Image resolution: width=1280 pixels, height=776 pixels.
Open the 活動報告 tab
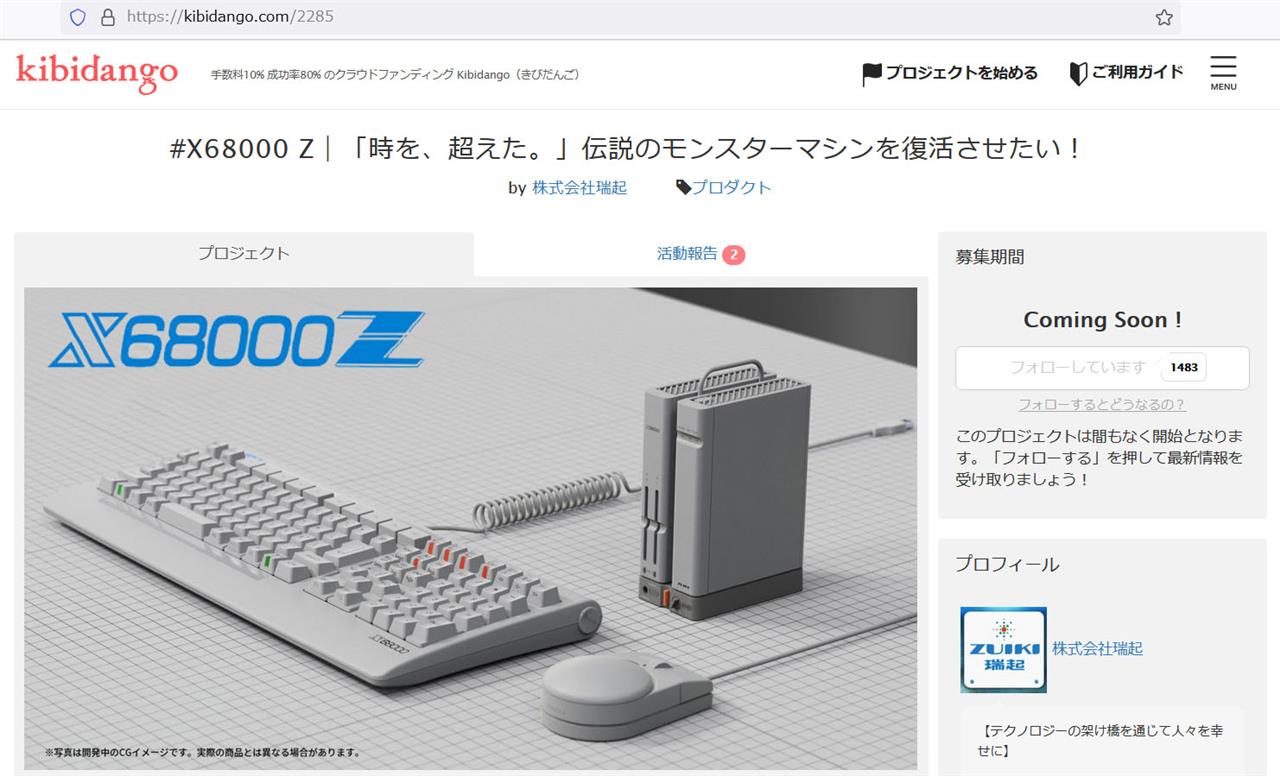point(701,254)
